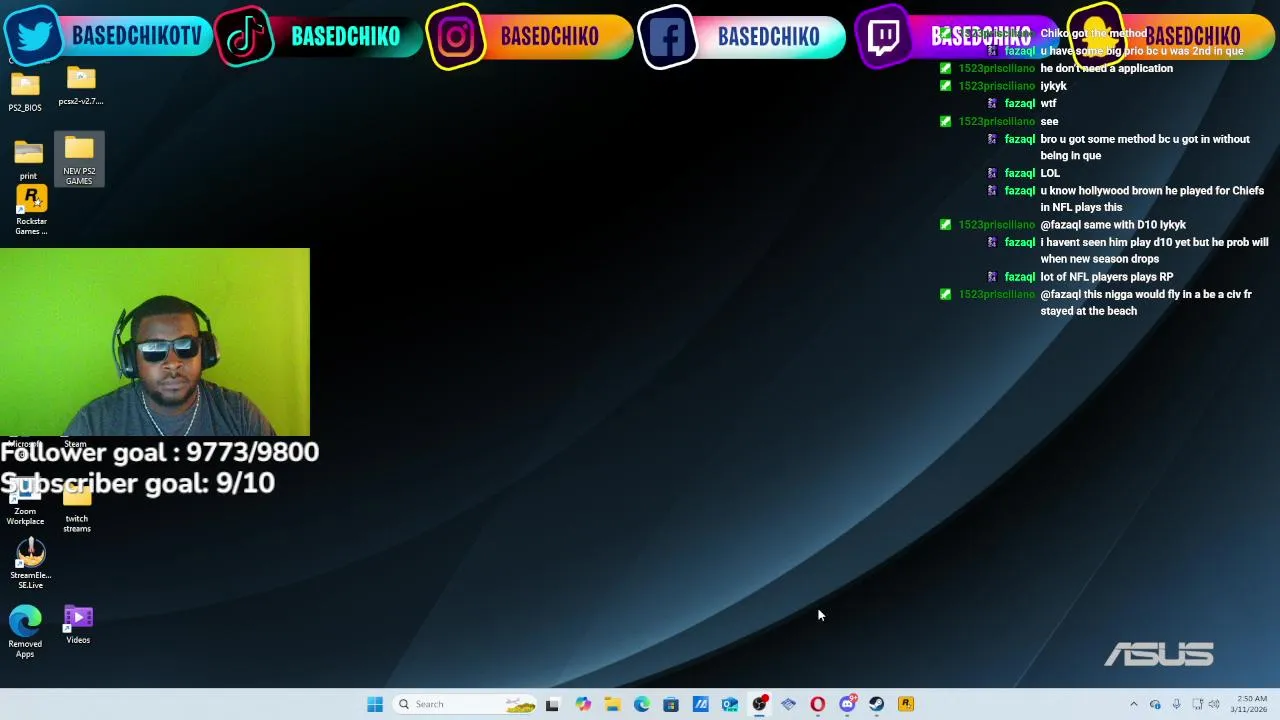The height and width of the screenshot is (720, 1280).
Task: Open Steam from the taskbar
Action: pyautogui.click(x=876, y=704)
